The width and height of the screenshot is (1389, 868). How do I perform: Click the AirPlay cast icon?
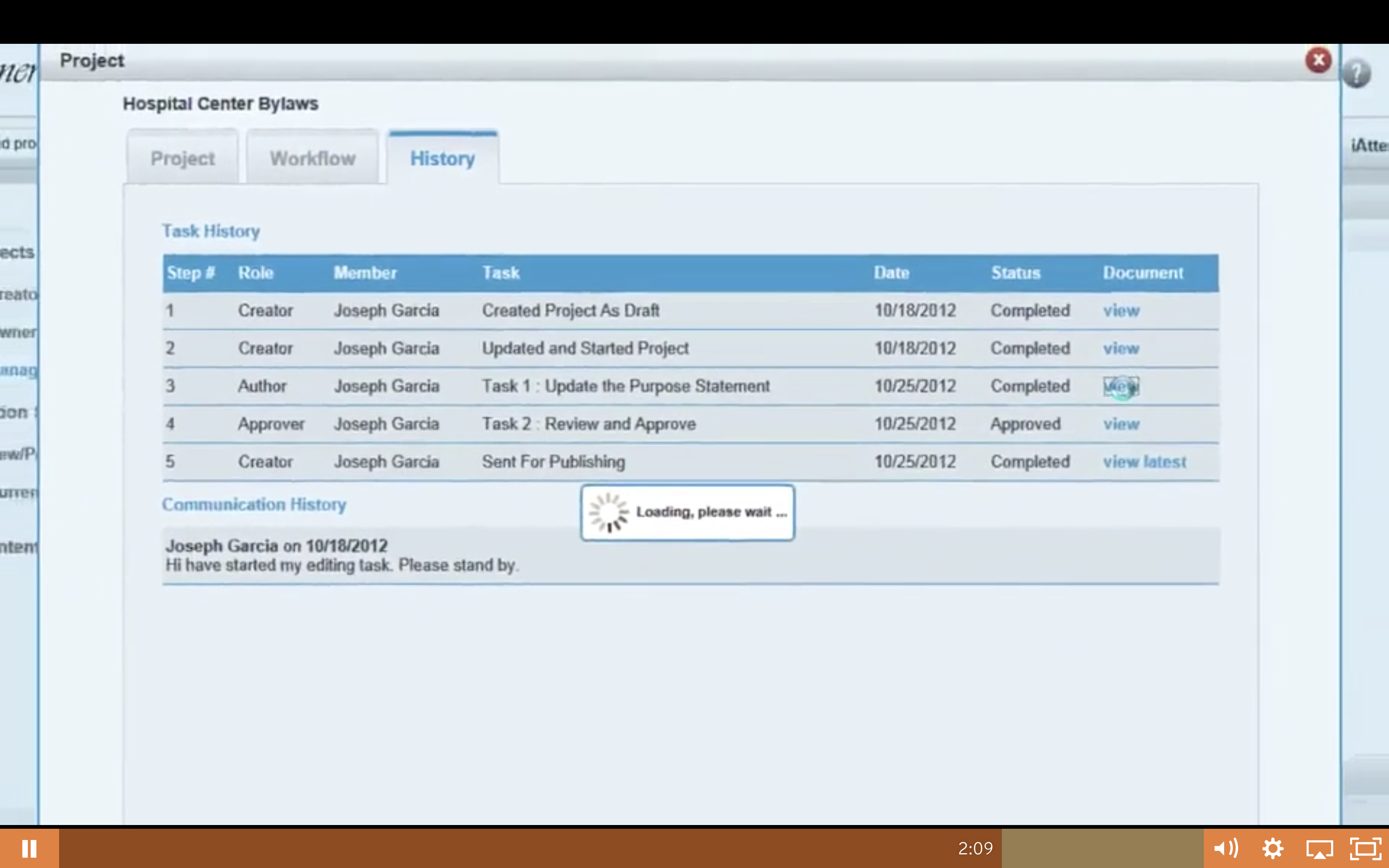pyautogui.click(x=1319, y=849)
